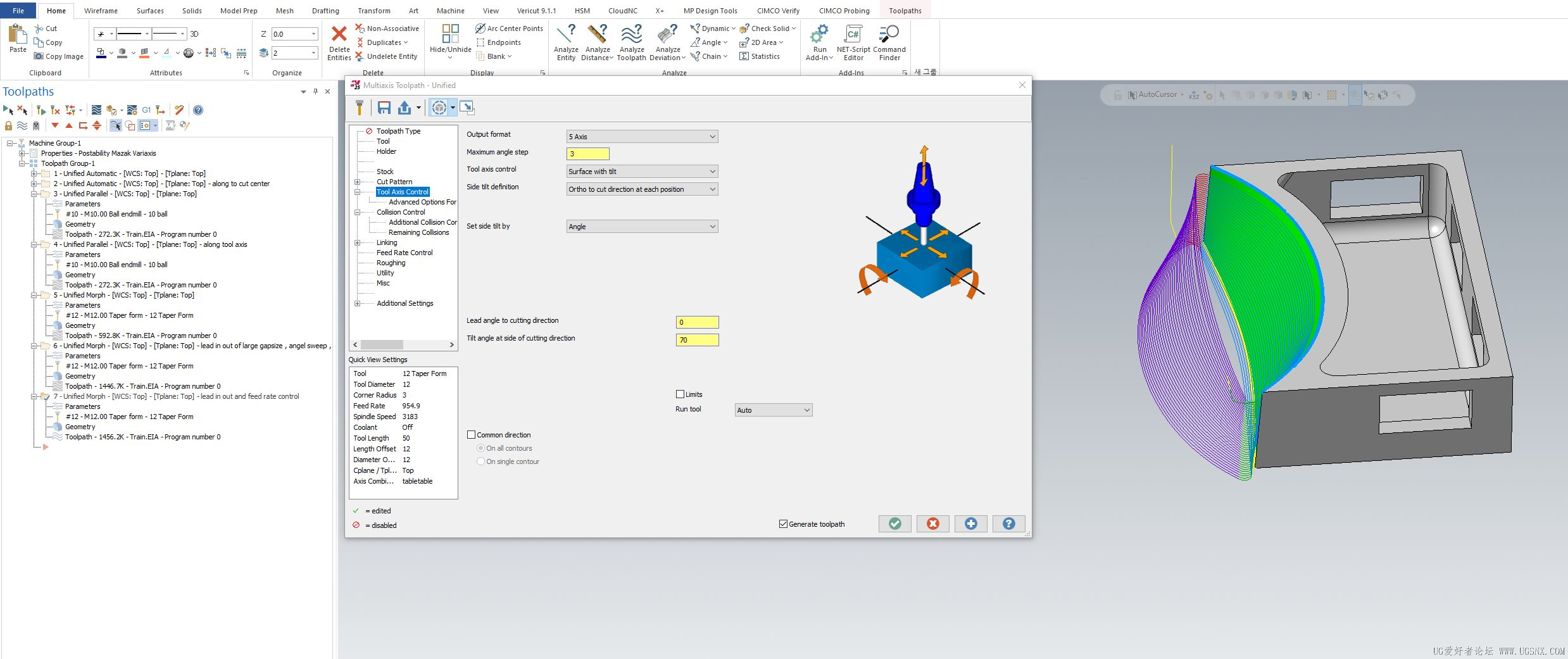Viewport: 1568px width, 659px height.
Task: Click the save icon in dialog toolbar
Action: 384,108
